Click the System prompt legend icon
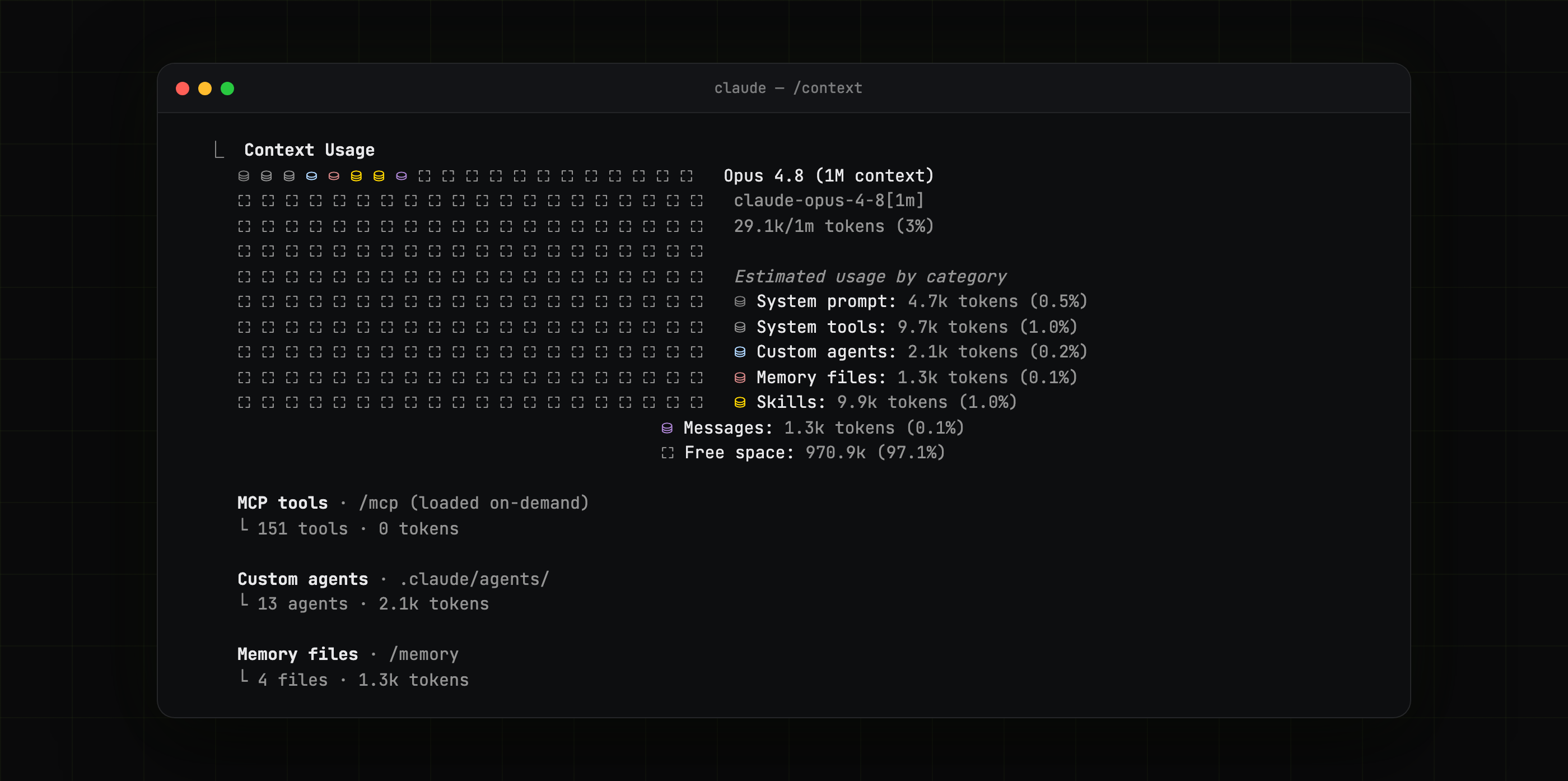Screen dimensions: 1568x781 [x=740, y=301]
